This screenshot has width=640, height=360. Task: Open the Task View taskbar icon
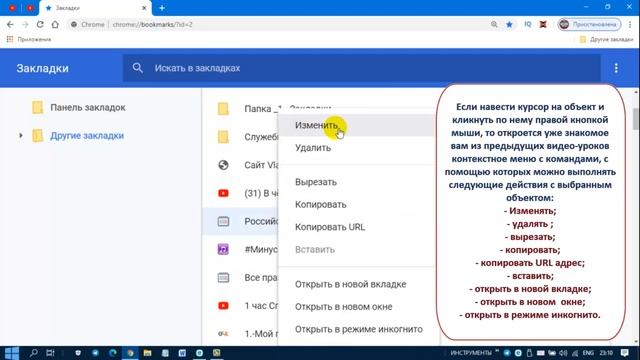(x=50, y=353)
